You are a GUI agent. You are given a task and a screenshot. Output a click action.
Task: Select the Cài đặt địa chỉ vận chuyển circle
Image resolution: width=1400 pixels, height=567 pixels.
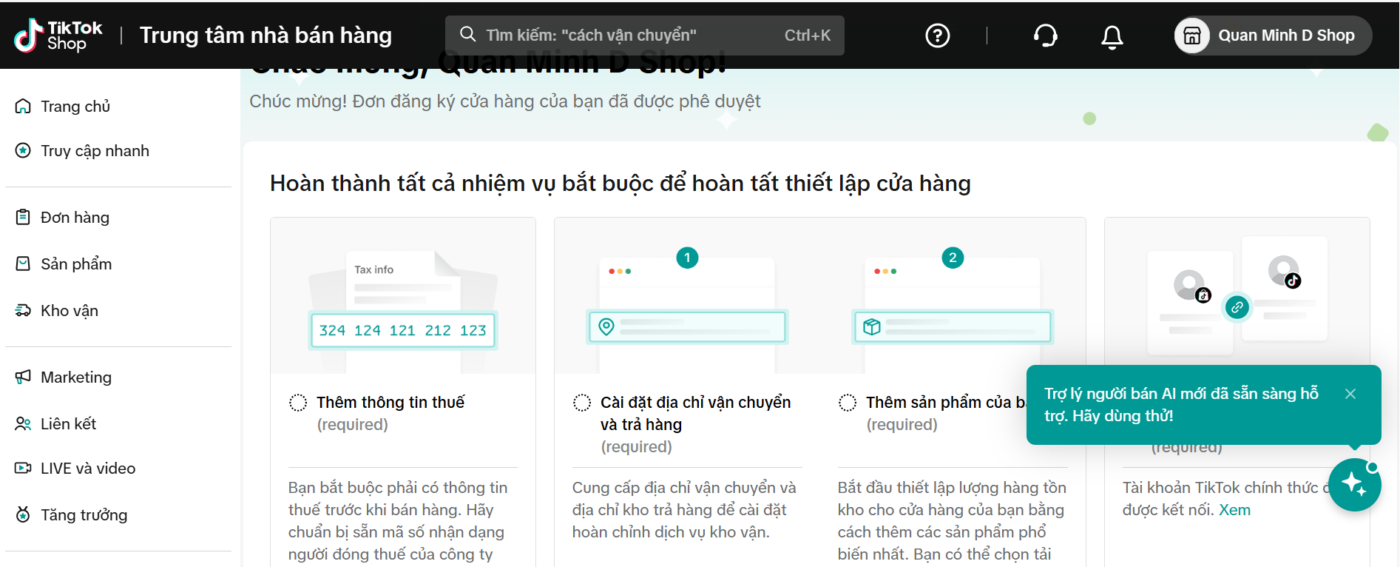coord(582,403)
